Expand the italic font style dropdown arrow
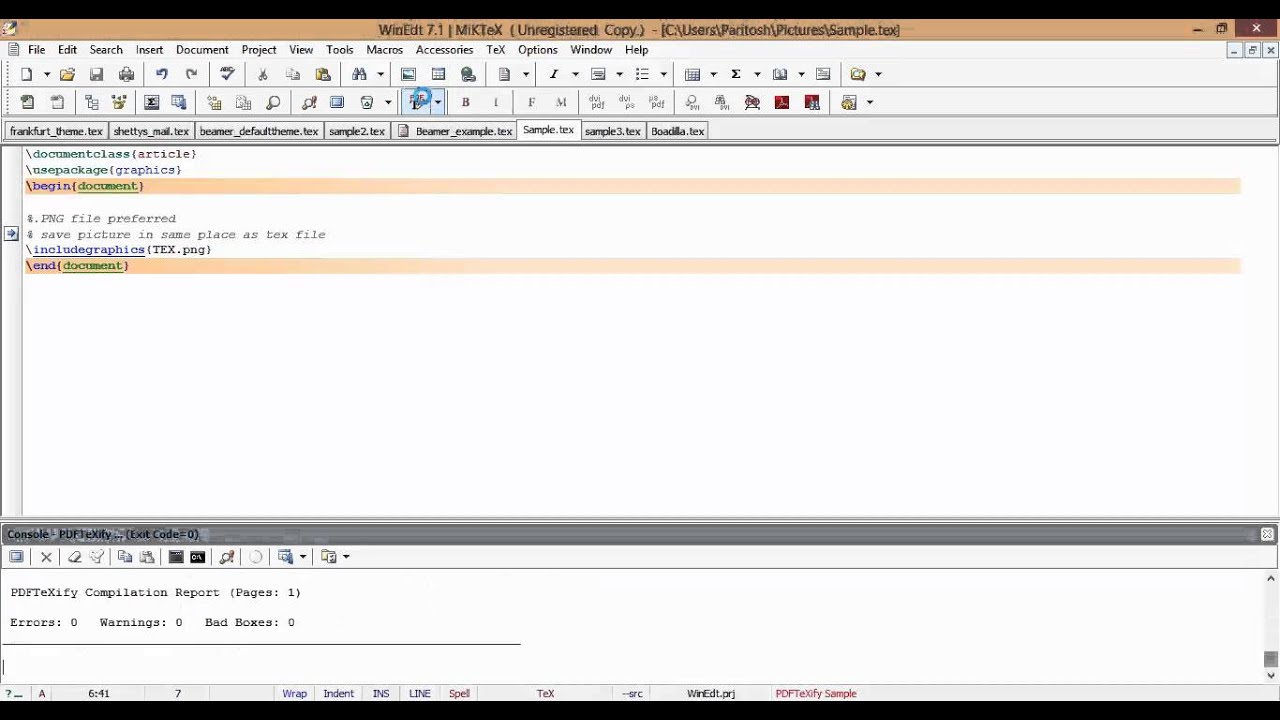This screenshot has width=1280, height=720. [575, 74]
